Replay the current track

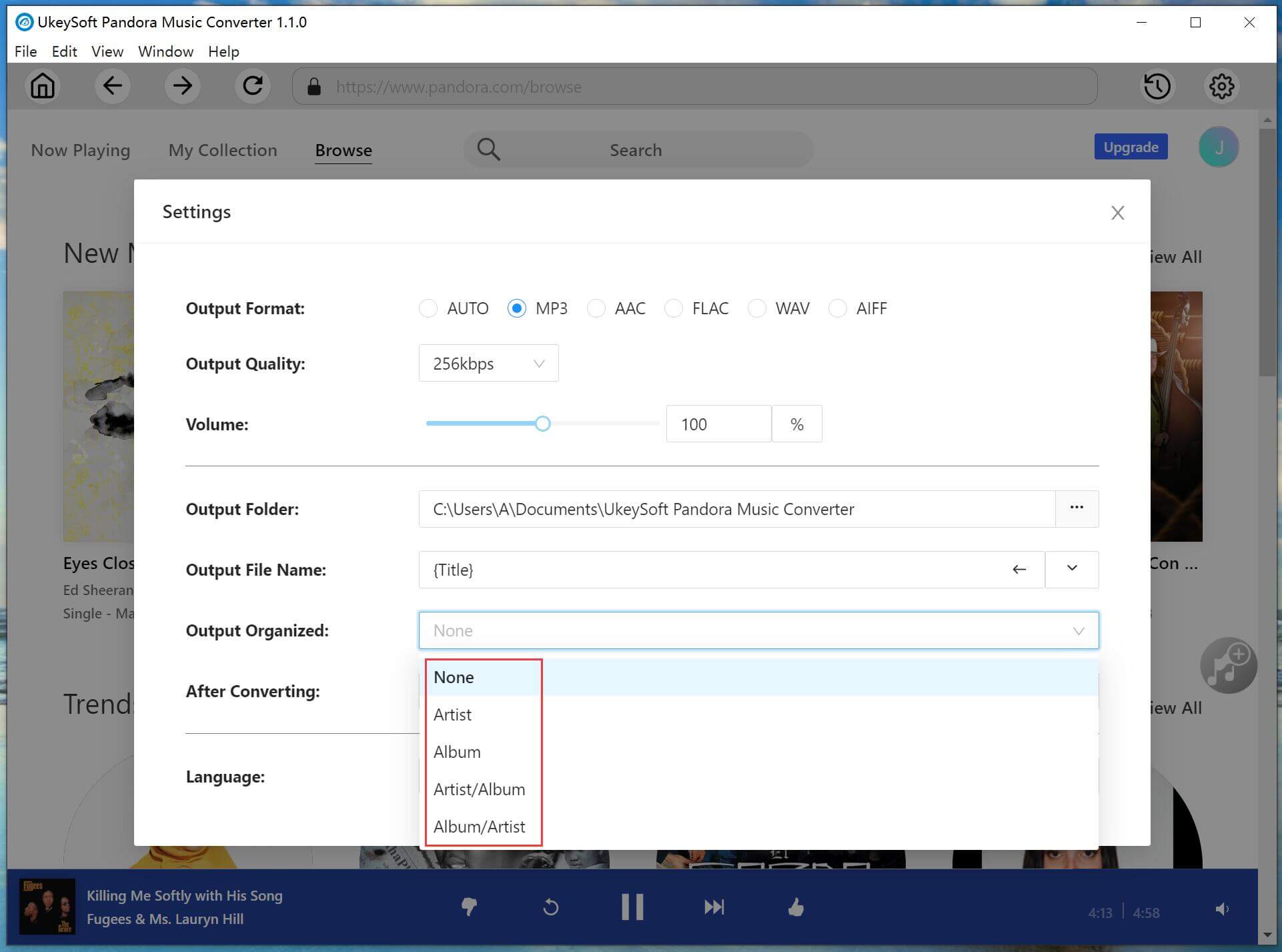pos(550,907)
